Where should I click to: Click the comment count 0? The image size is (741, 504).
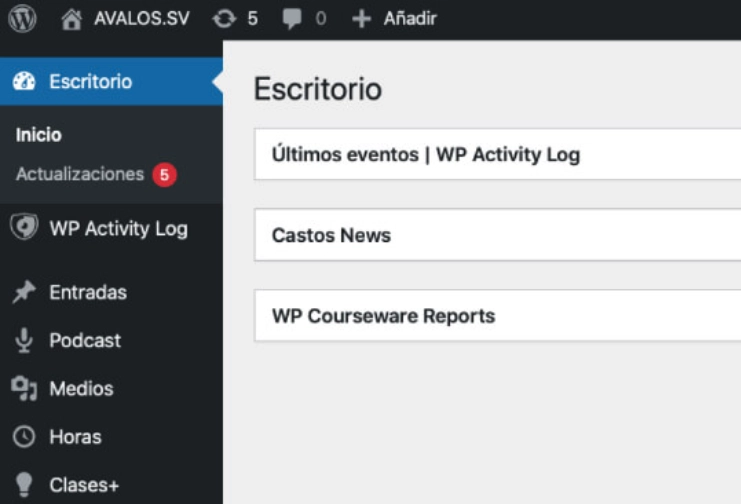tap(321, 18)
